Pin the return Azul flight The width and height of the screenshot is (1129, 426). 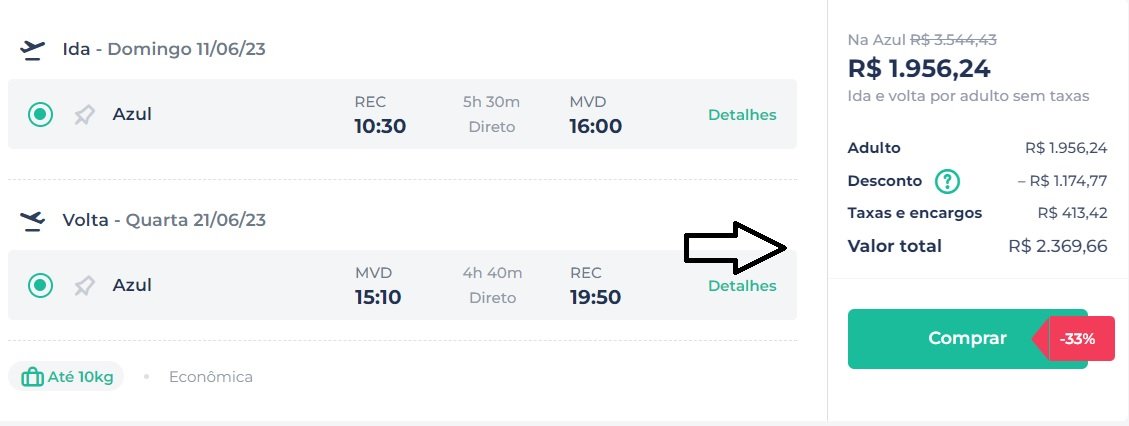[x=84, y=286]
